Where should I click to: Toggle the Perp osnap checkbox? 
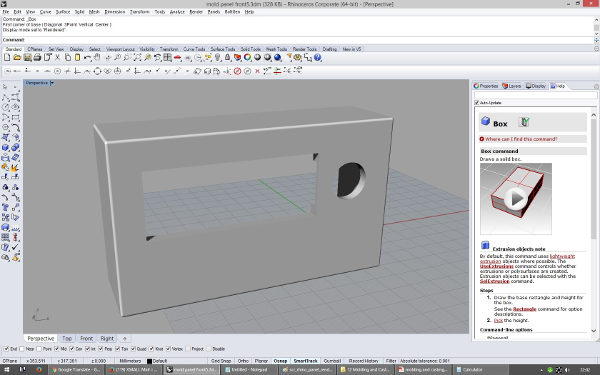click(101, 349)
